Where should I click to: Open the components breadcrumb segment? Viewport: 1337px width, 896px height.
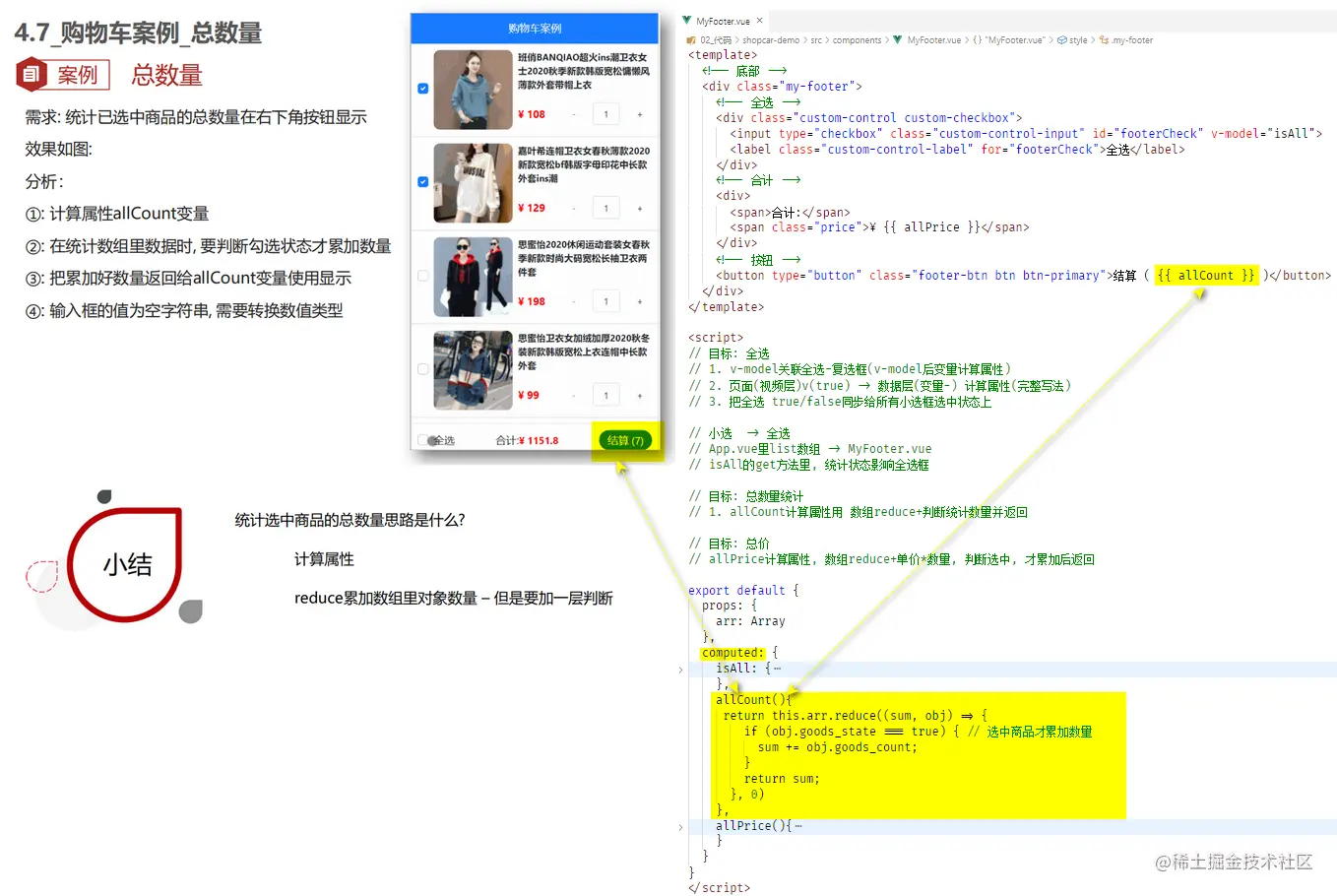tap(857, 40)
